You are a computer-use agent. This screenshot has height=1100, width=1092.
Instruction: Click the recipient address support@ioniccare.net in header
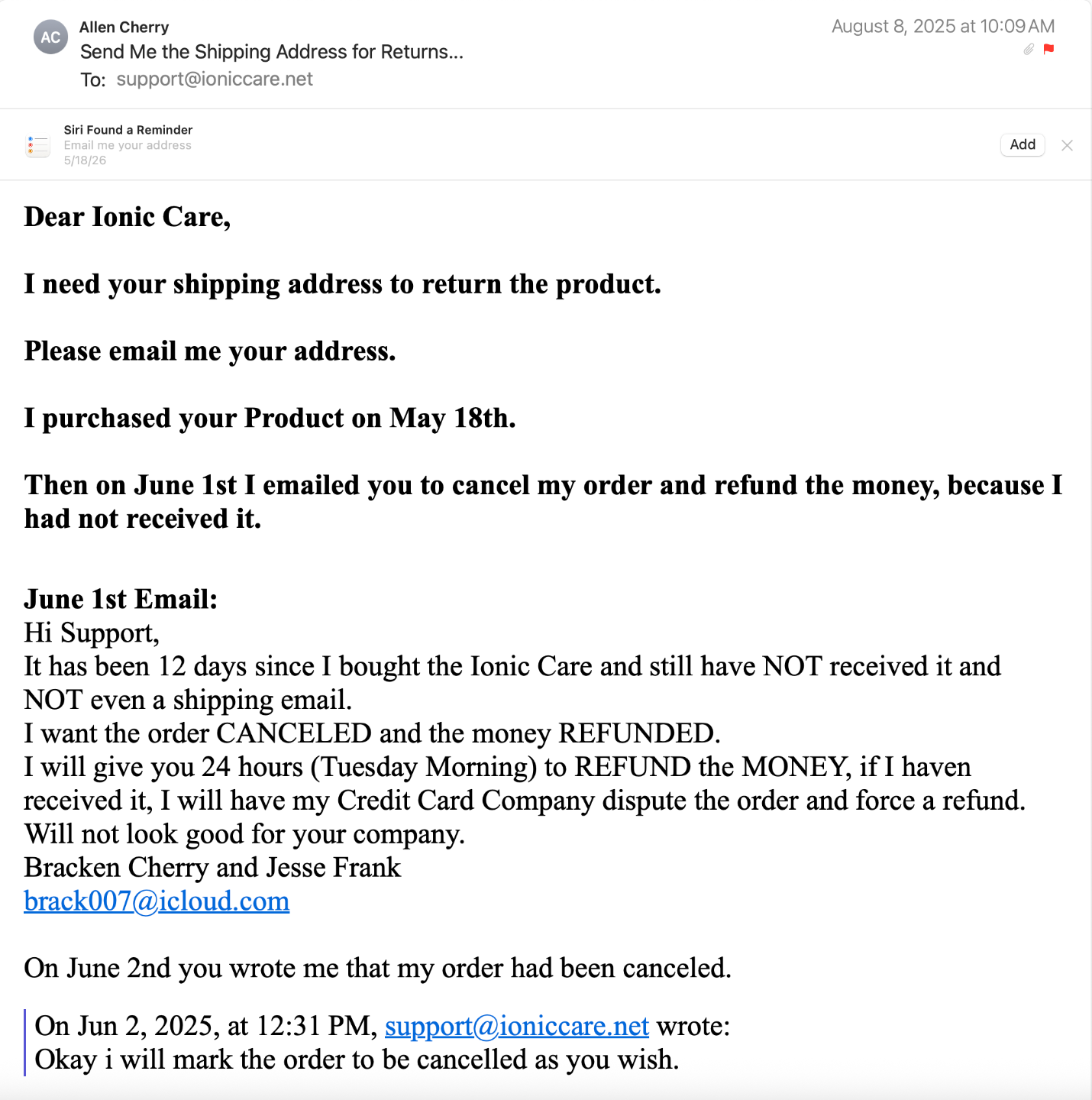click(x=215, y=79)
